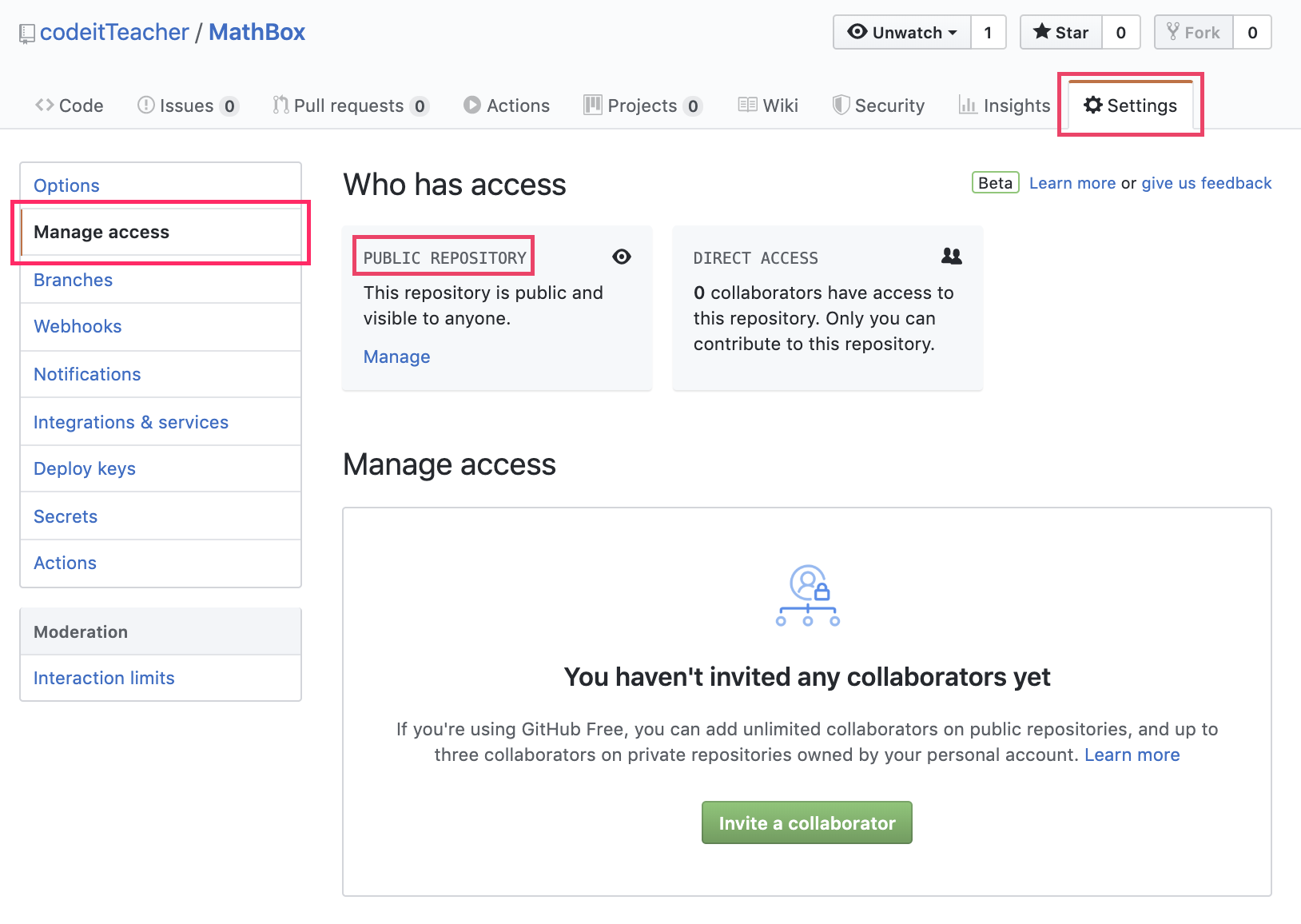Click the DIRECT ACCESS heading text
The image size is (1301, 924).
point(755,257)
